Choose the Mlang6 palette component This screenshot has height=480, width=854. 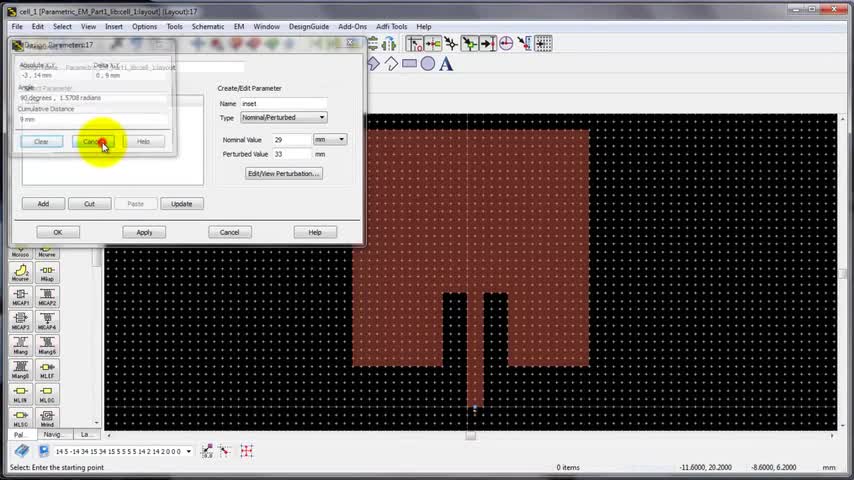(47, 345)
